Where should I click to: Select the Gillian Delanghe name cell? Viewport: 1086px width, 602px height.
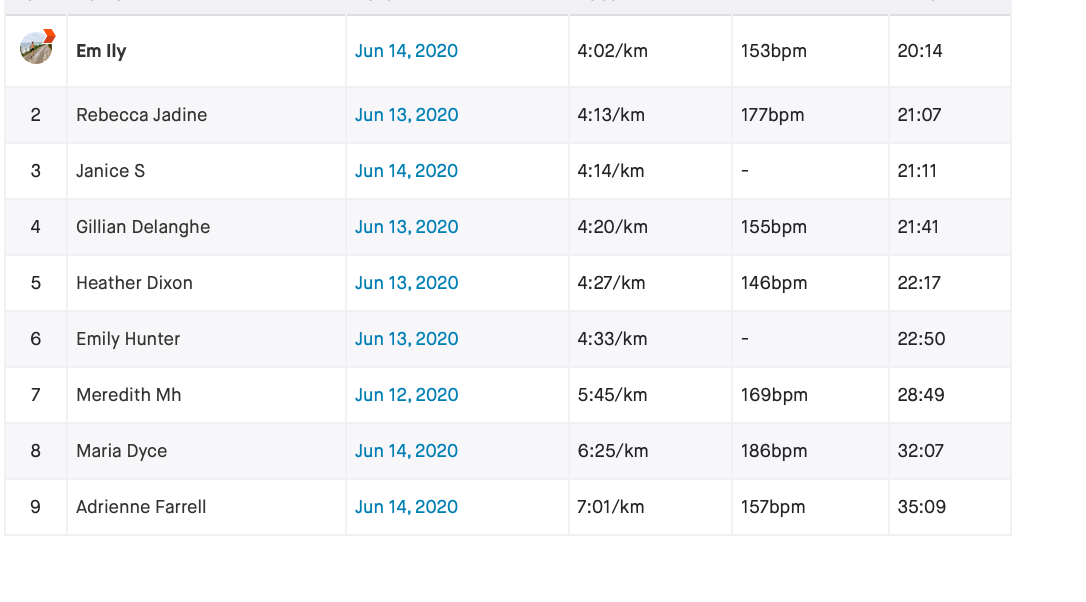[206, 227]
